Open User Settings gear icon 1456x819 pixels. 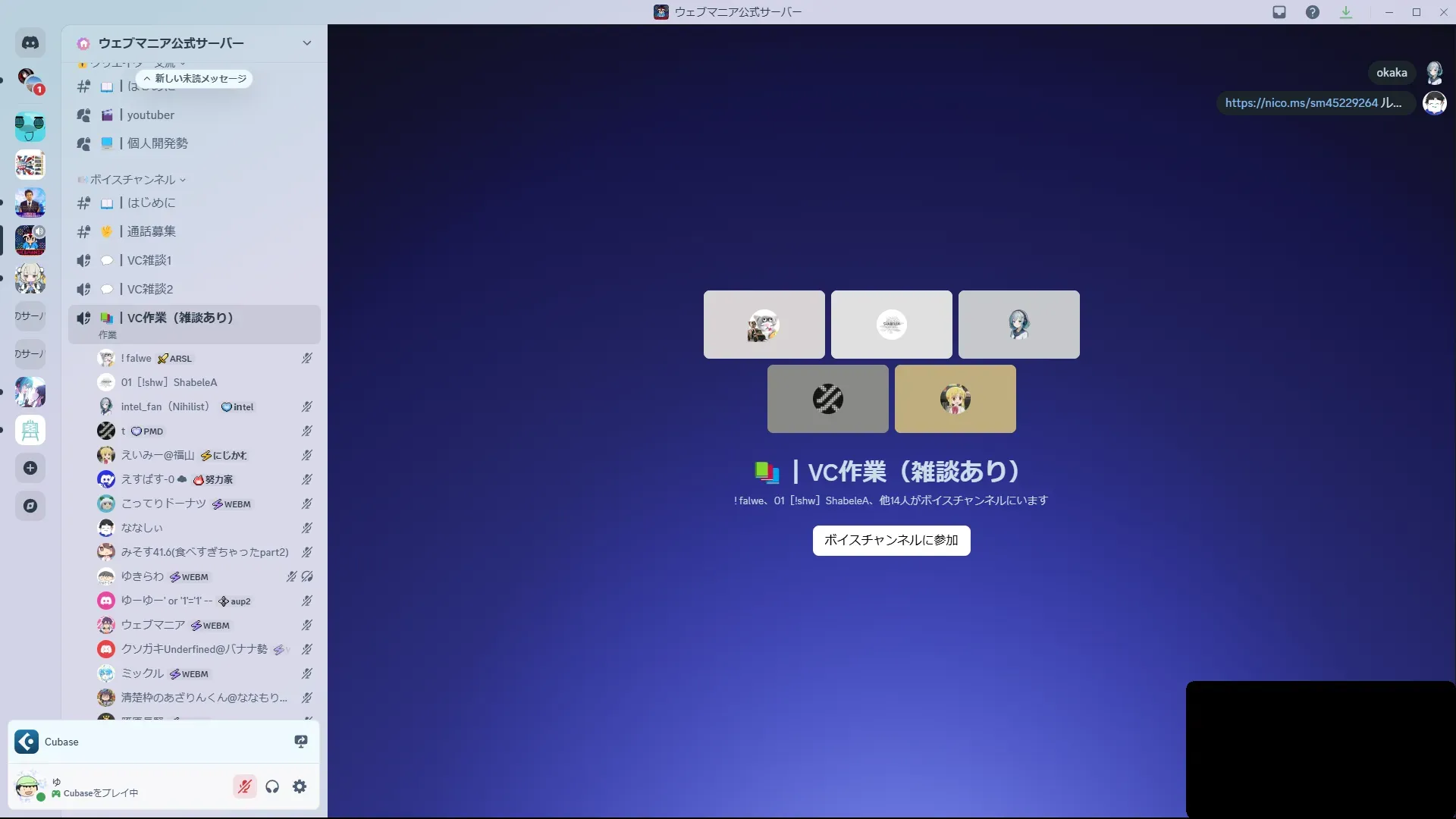click(x=300, y=786)
